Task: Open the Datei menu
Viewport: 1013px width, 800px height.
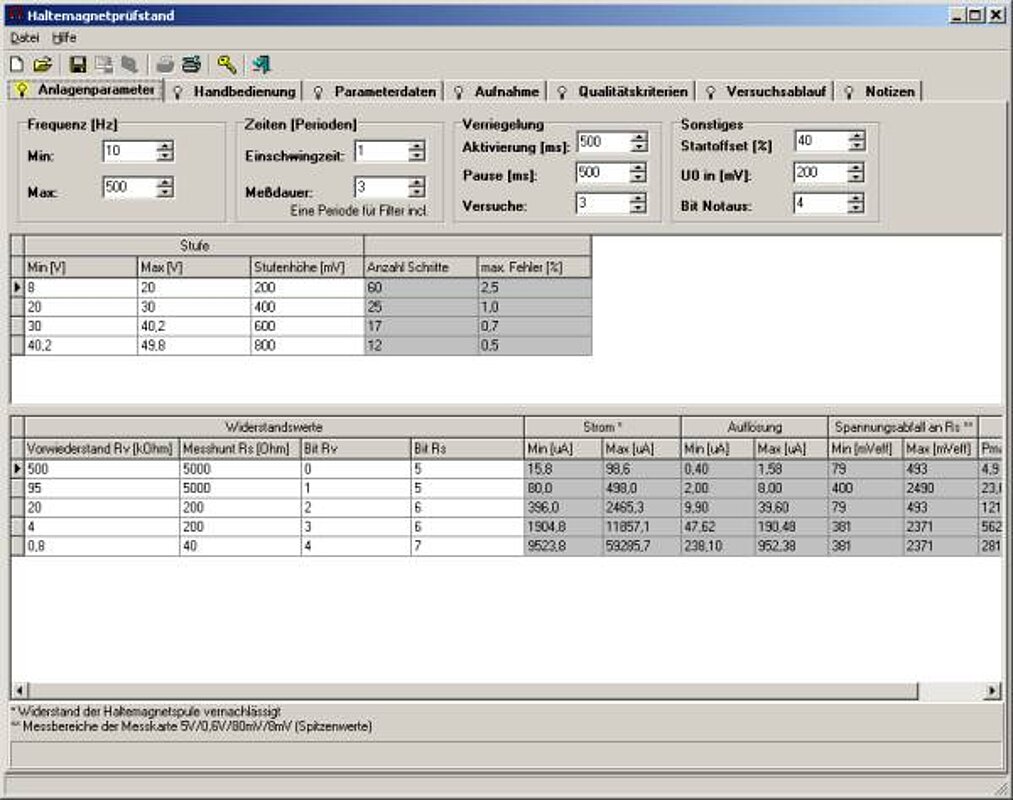Action: pos(25,37)
